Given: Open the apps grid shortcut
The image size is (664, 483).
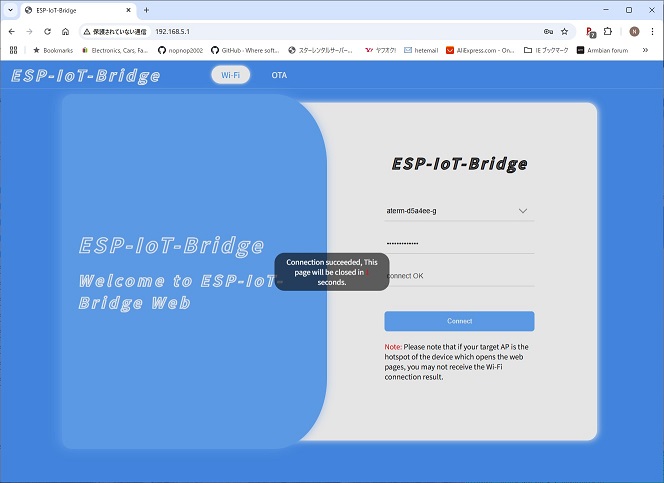Looking at the screenshot, I should (x=14, y=50).
